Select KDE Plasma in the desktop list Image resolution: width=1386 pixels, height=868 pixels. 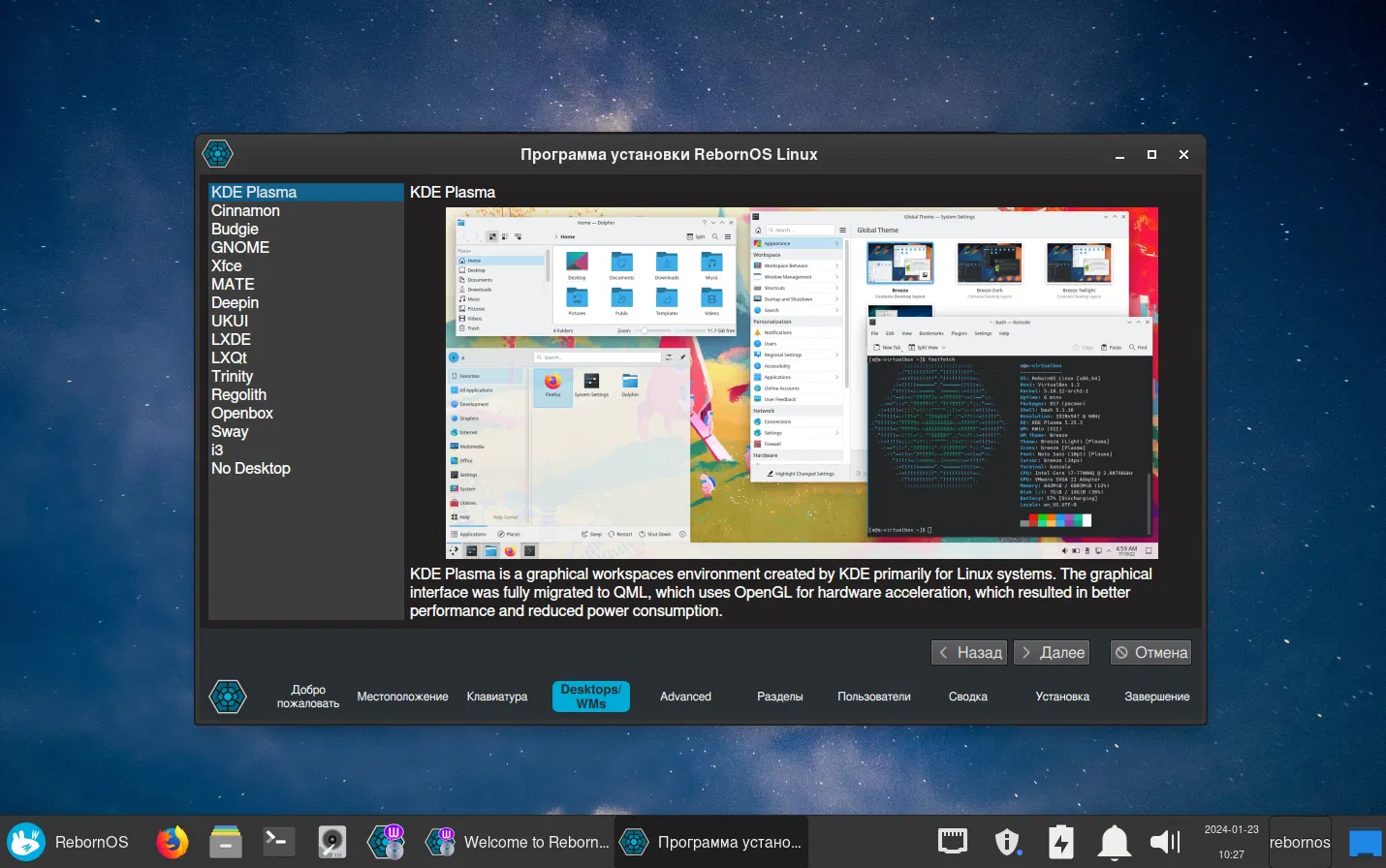coord(306,192)
